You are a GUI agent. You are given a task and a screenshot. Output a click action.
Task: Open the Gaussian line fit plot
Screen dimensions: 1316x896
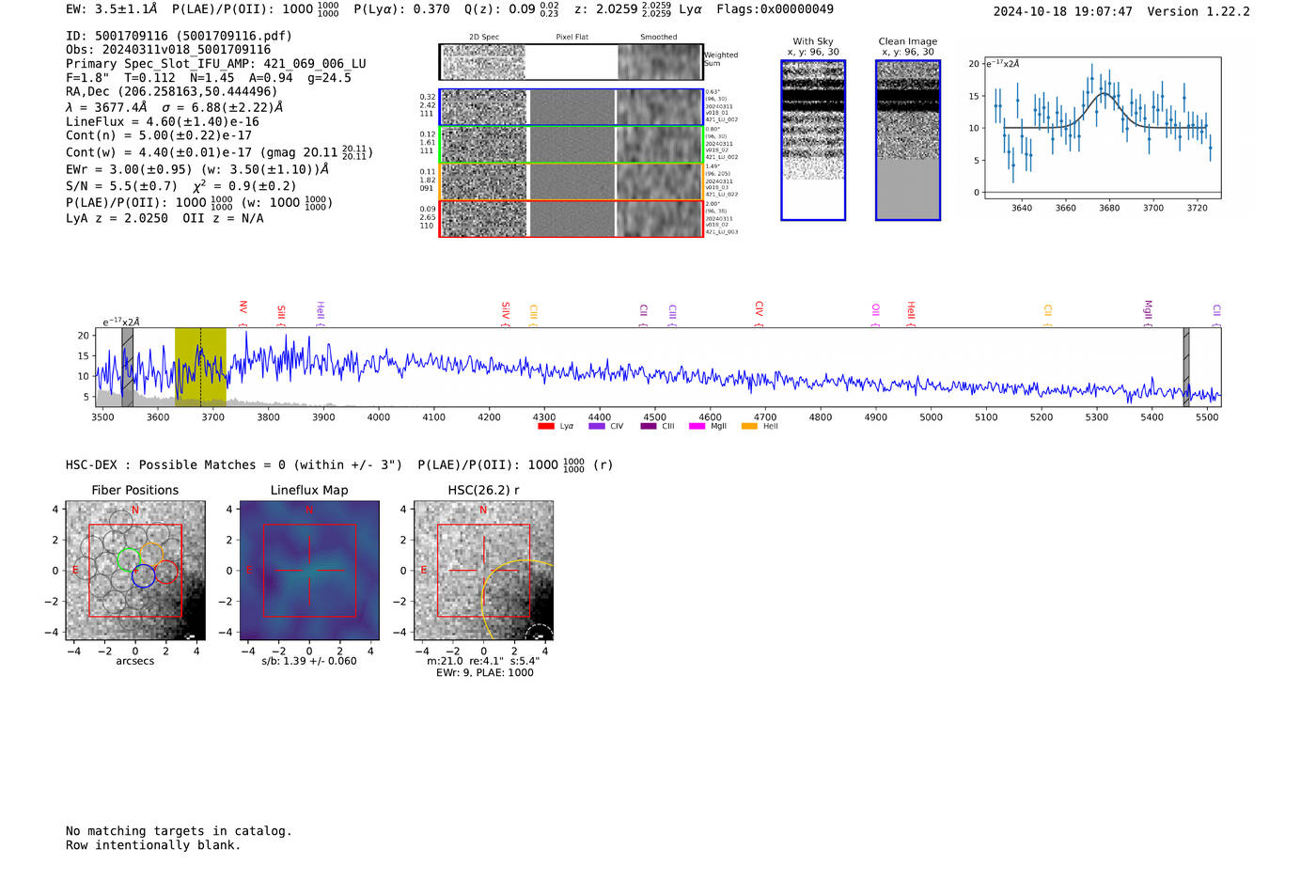[x=1102, y=128]
